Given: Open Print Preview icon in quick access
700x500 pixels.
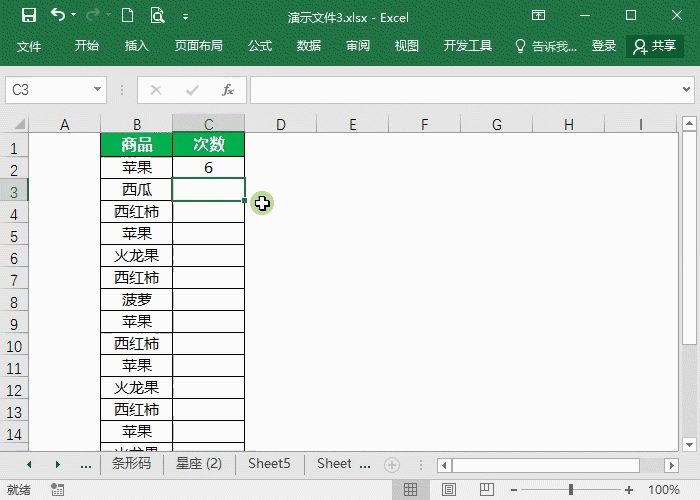Looking at the screenshot, I should (x=157, y=16).
